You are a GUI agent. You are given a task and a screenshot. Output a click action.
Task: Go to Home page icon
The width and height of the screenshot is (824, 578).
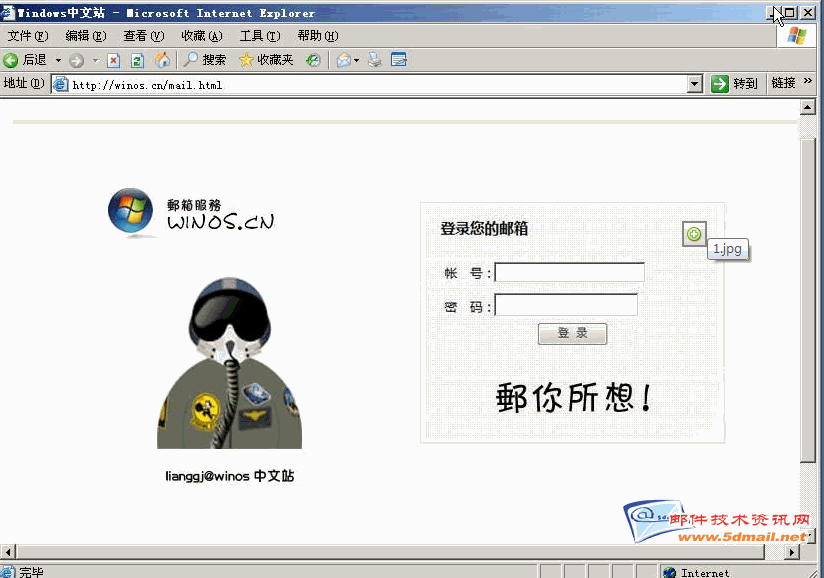click(x=161, y=60)
